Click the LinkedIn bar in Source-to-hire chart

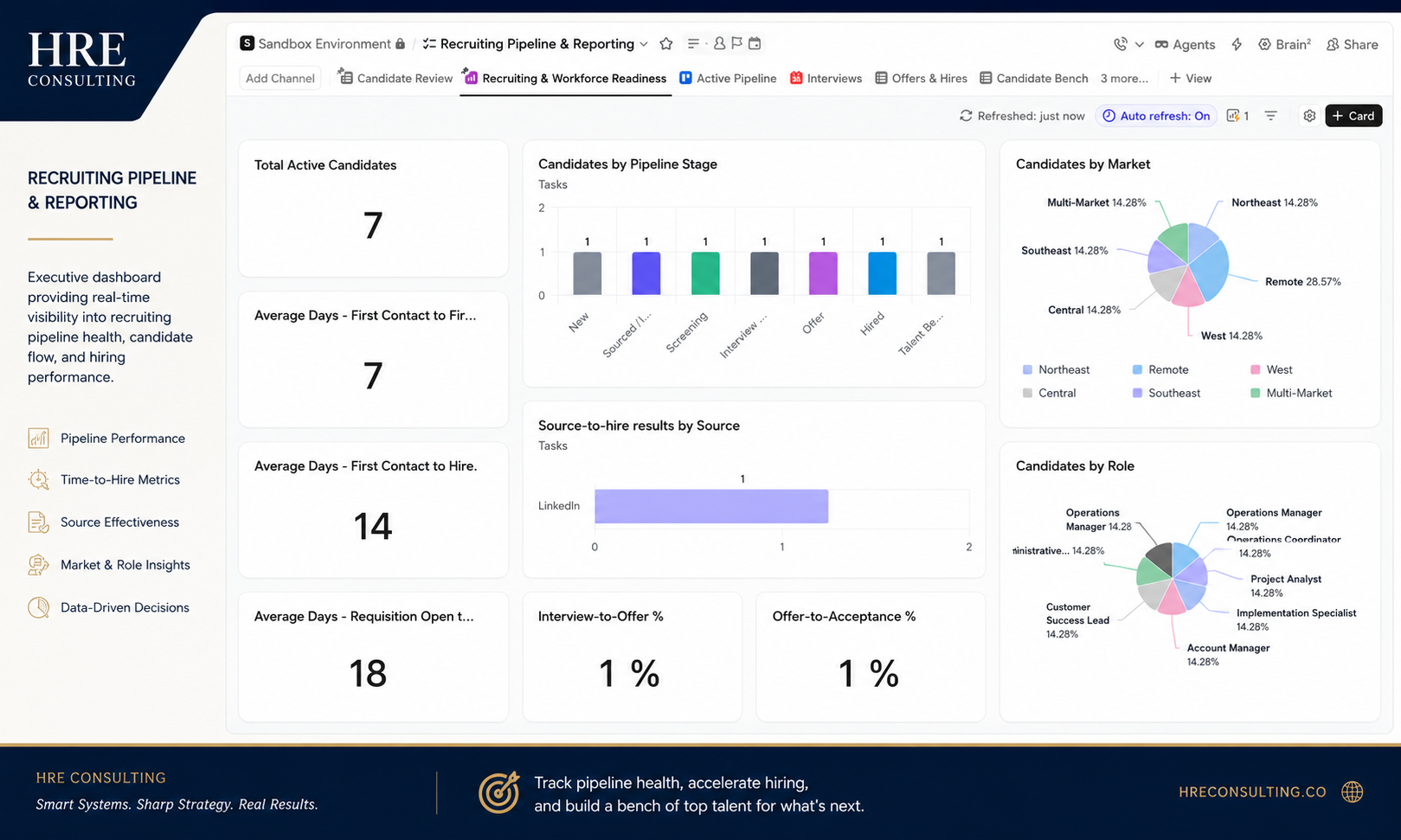click(x=711, y=506)
